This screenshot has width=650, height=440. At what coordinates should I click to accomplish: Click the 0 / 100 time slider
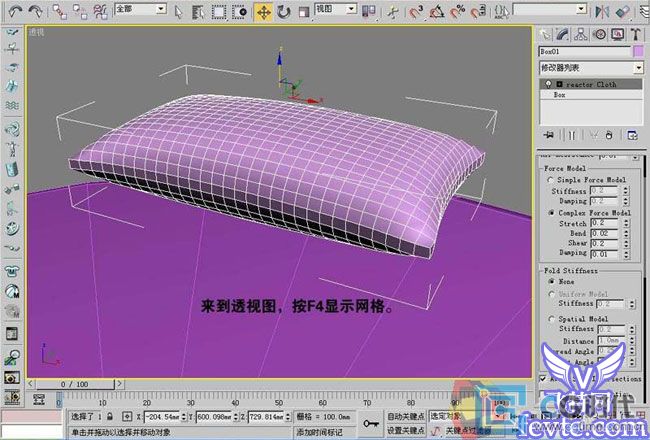75,384
